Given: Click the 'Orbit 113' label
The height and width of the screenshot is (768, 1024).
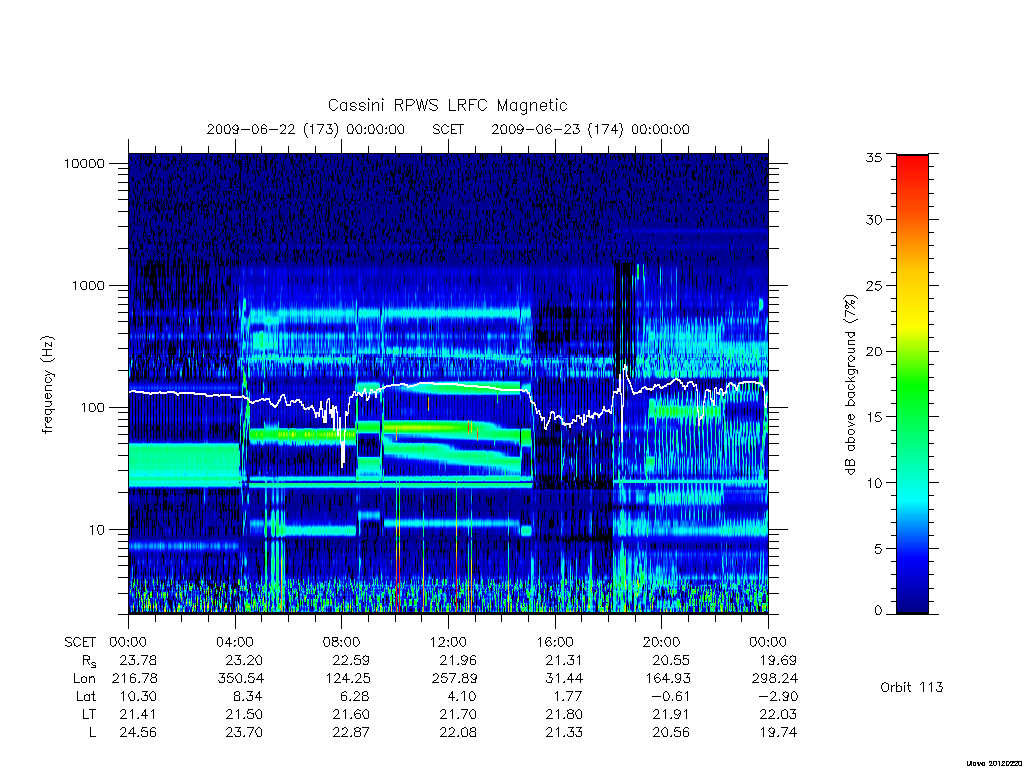Looking at the screenshot, I should tap(912, 687).
